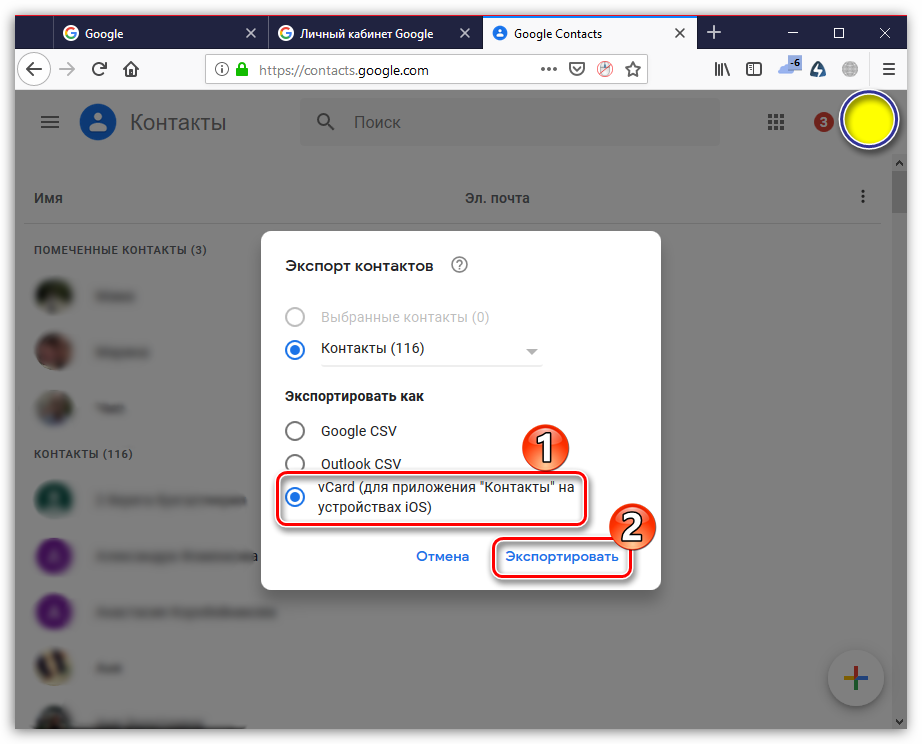Choose Outlook CSV export format
This screenshot has height=744, width=922.
(295, 463)
